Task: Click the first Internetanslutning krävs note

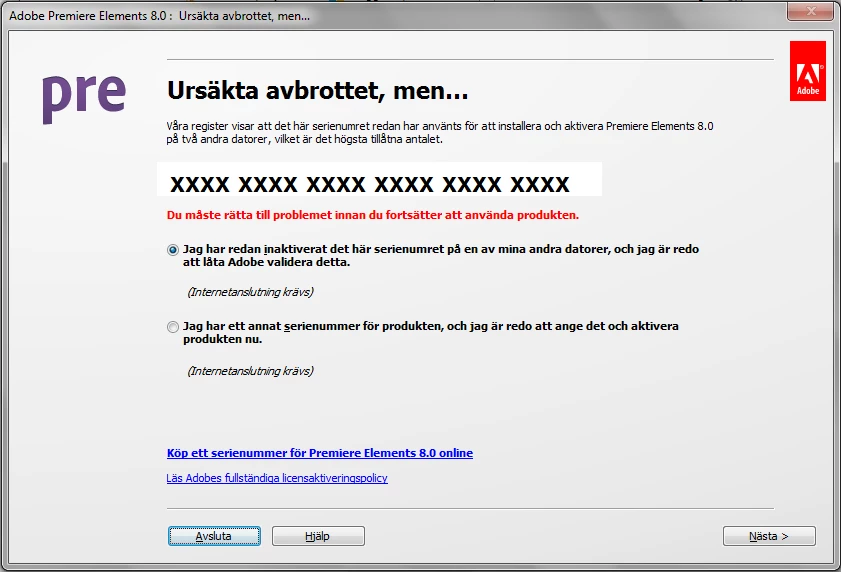Action: click(250, 292)
